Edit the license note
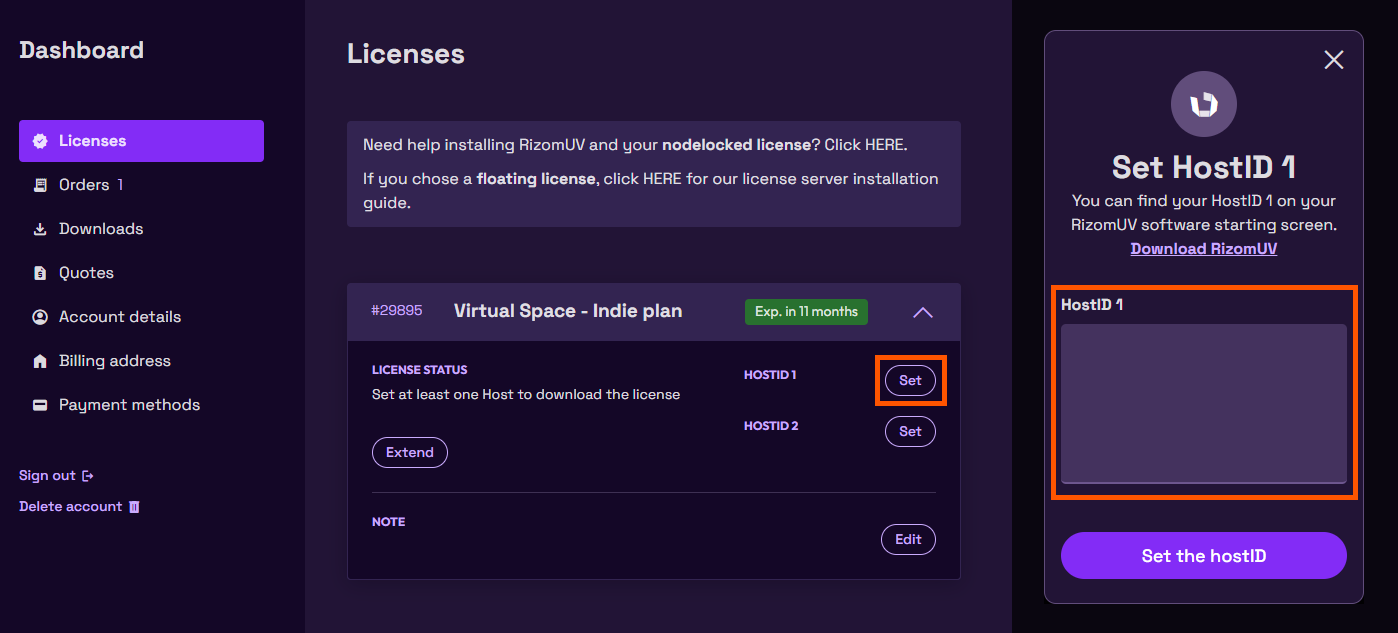This screenshot has height=633, width=1398. pos(908,539)
